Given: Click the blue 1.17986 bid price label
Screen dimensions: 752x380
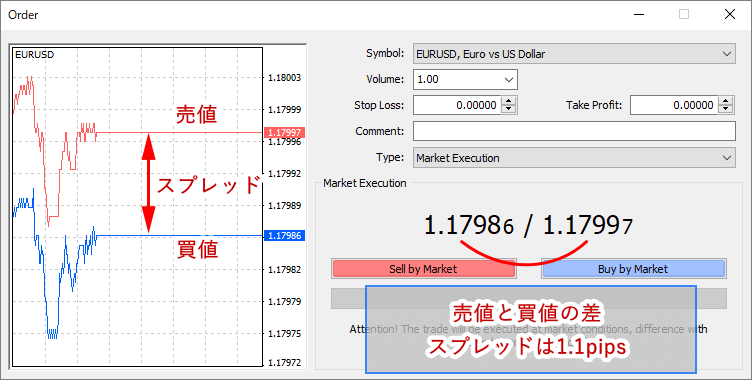Looking at the screenshot, I should 285,236.
